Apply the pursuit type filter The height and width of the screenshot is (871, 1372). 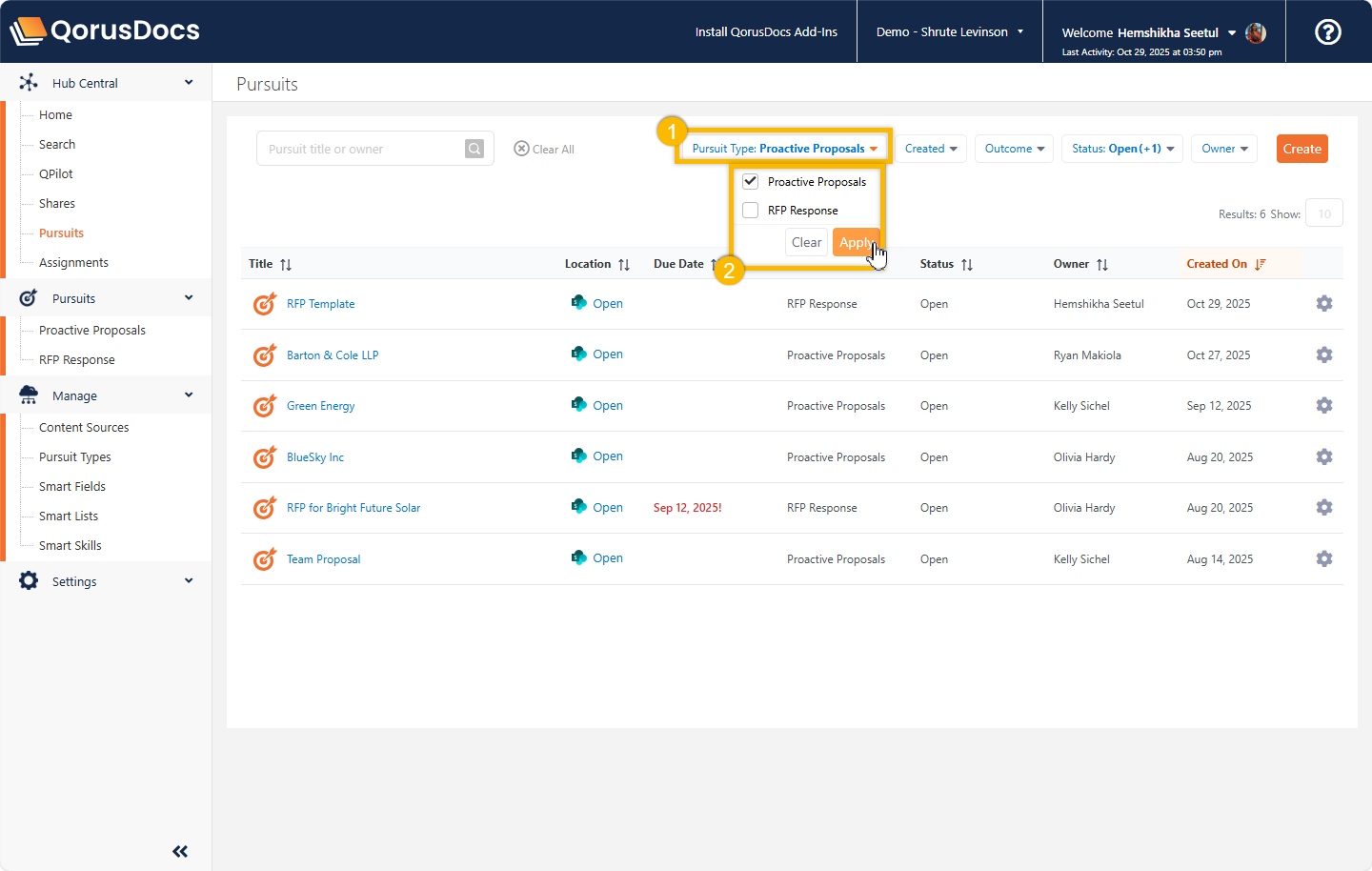point(854,242)
